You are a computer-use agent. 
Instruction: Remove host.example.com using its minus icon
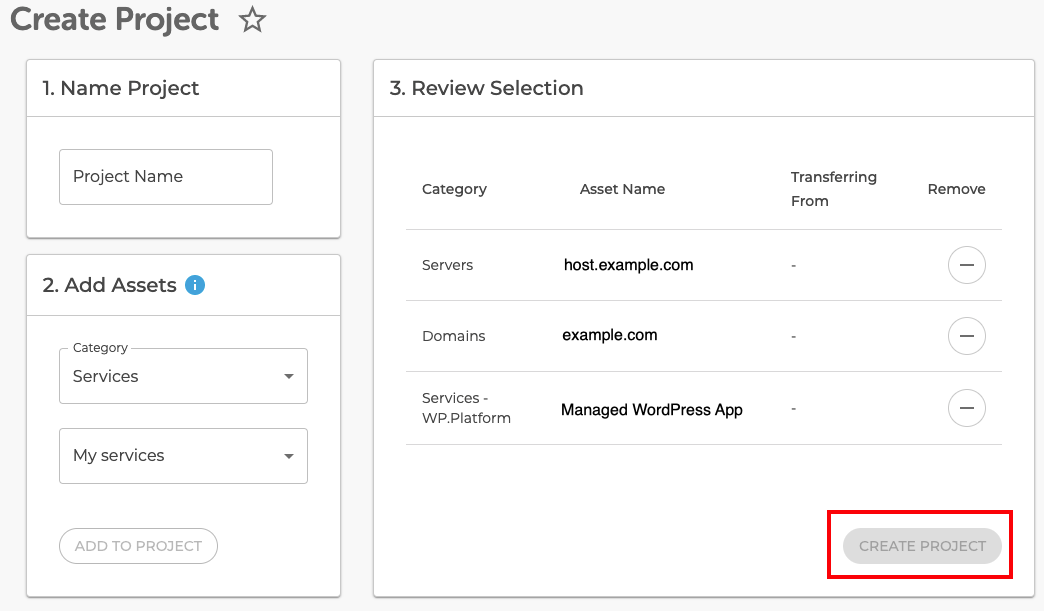(966, 265)
